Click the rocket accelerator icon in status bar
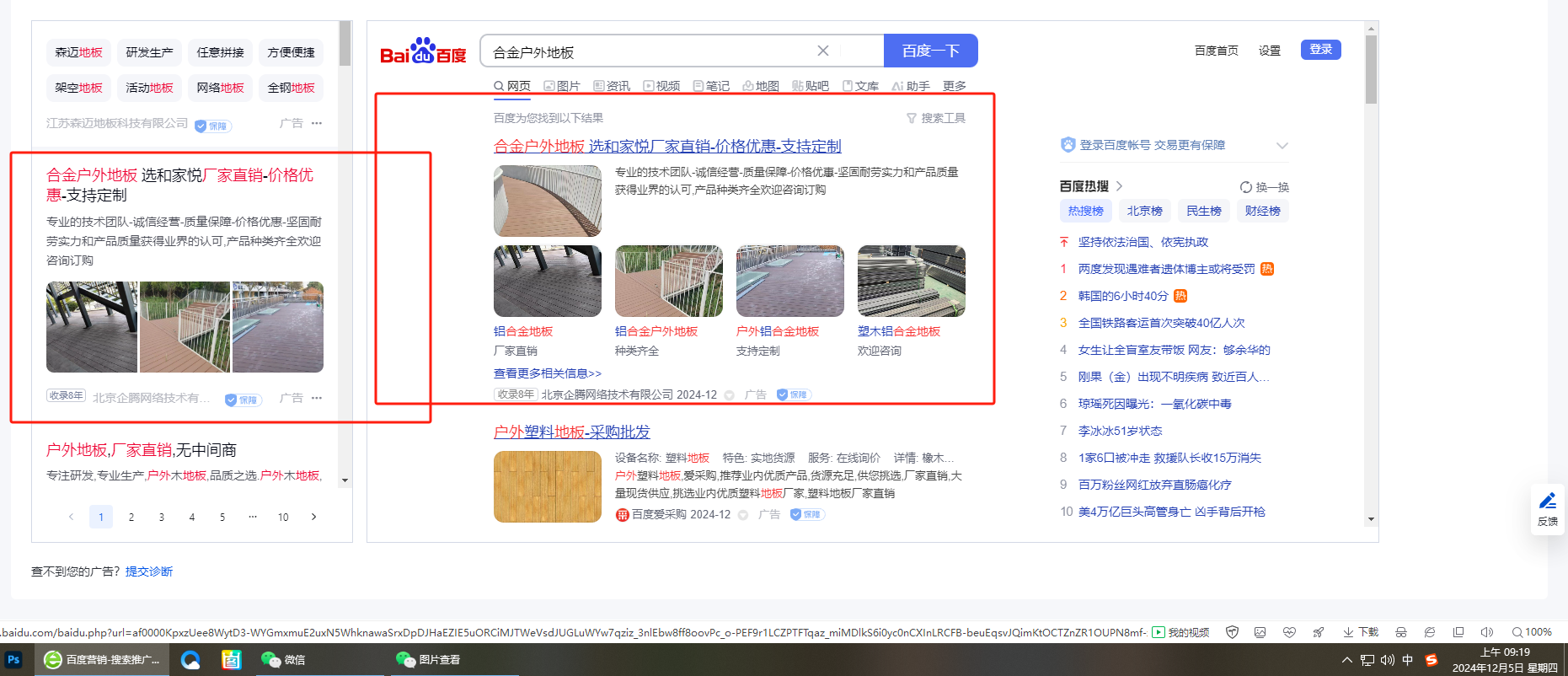1568x676 pixels. pyautogui.click(x=1318, y=632)
